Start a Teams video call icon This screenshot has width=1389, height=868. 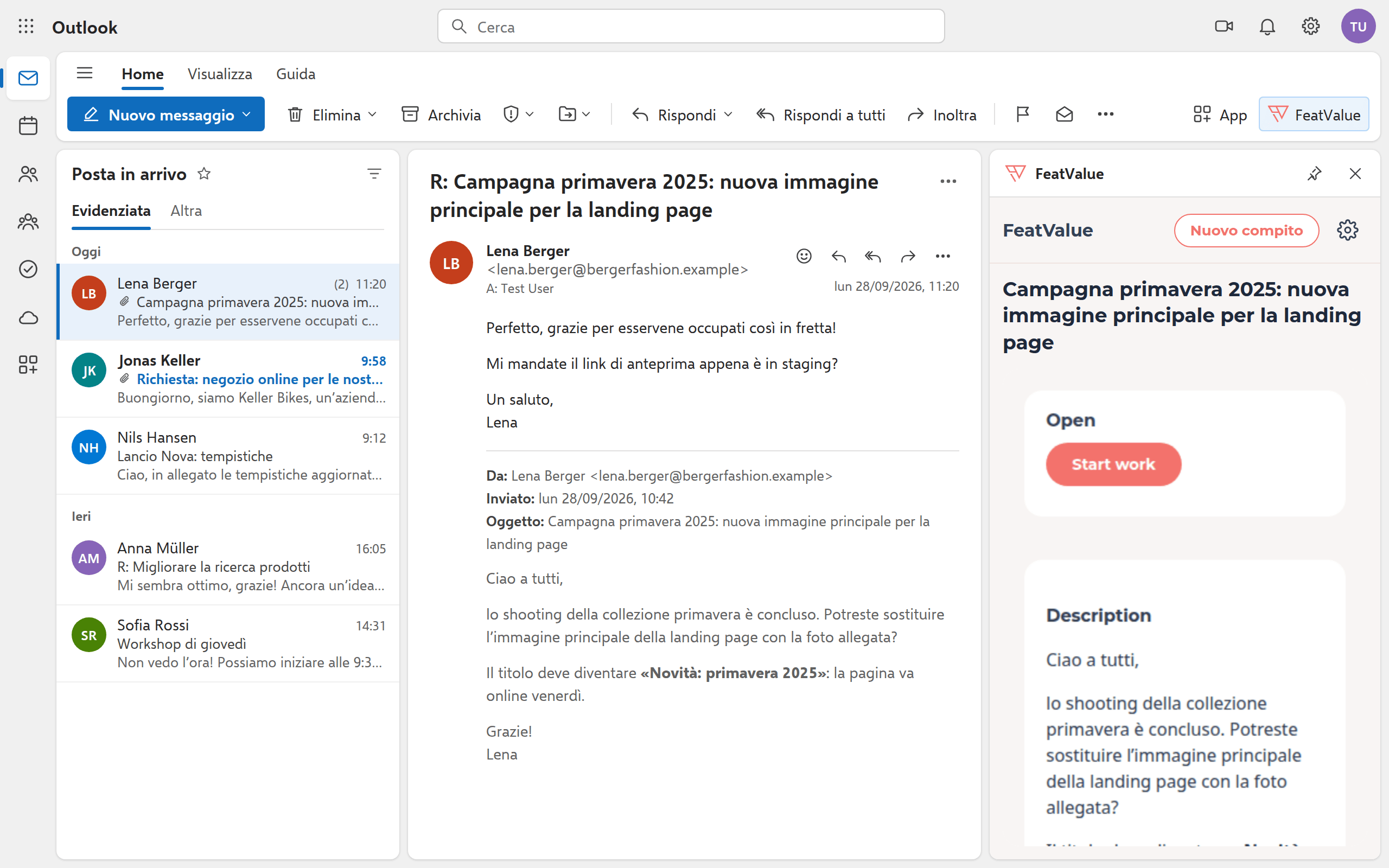click(x=1224, y=27)
